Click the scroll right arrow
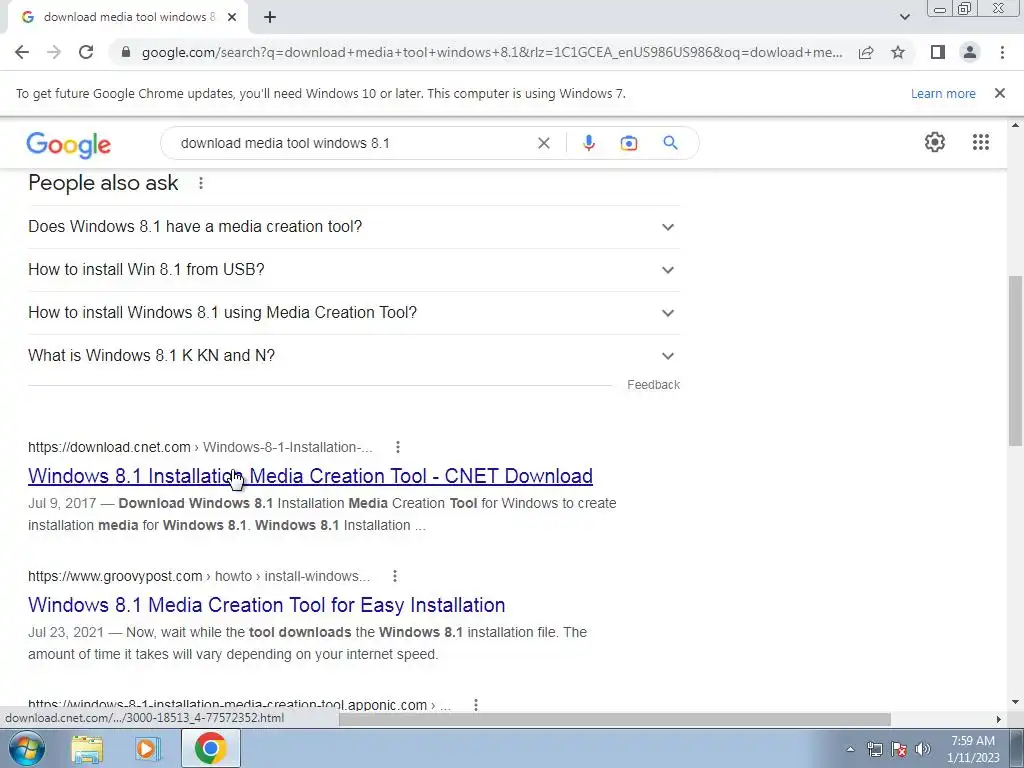This screenshot has height=768, width=1024. tap(999, 719)
